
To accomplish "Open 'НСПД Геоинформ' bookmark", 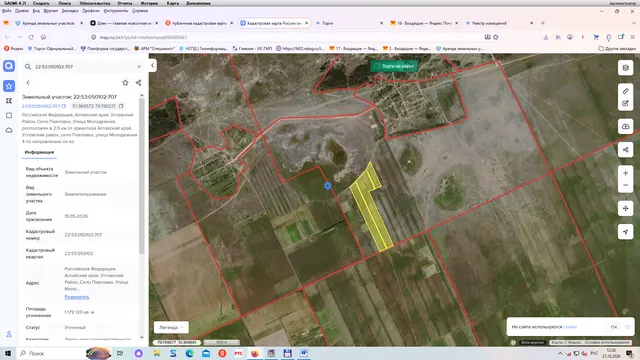I will tap(204, 48).
